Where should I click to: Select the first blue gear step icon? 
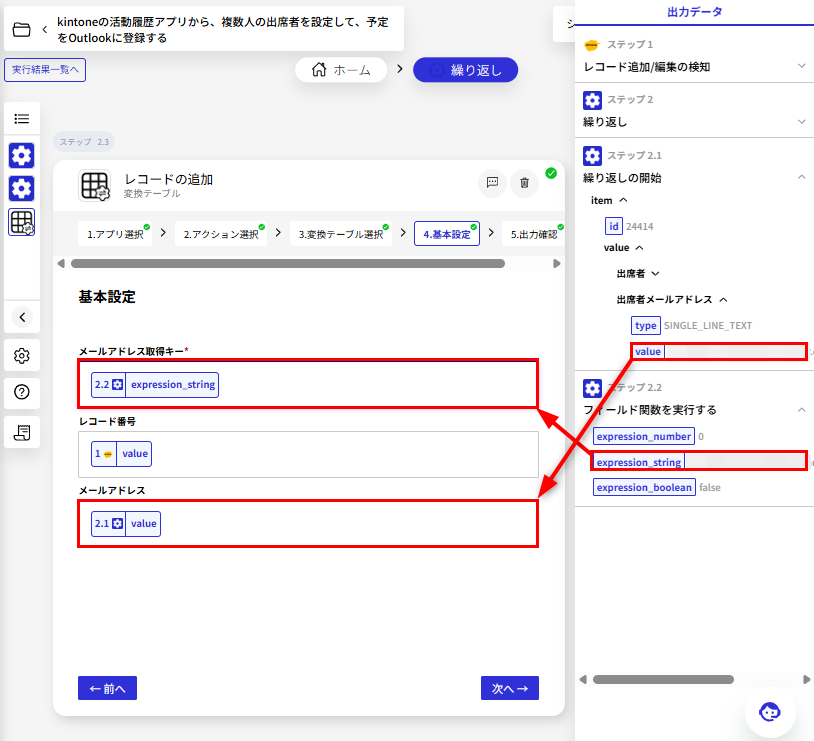coord(22,156)
